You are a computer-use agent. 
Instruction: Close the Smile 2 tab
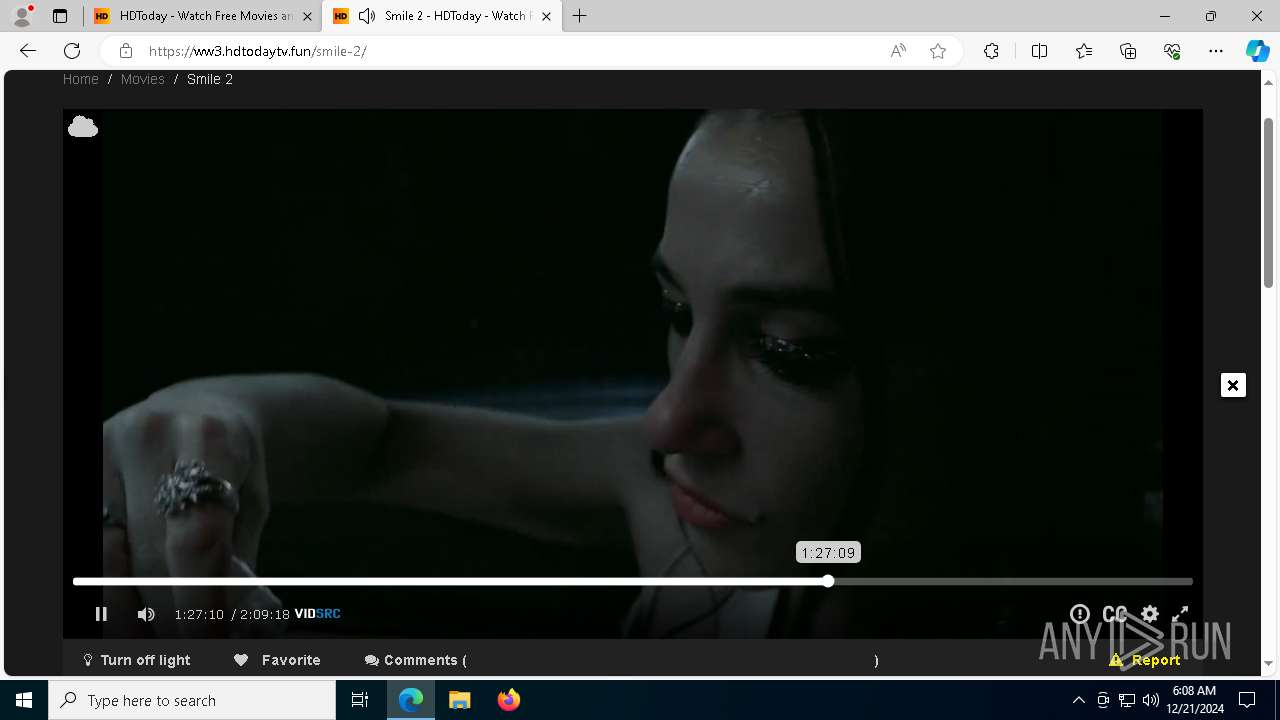pyautogui.click(x=546, y=16)
